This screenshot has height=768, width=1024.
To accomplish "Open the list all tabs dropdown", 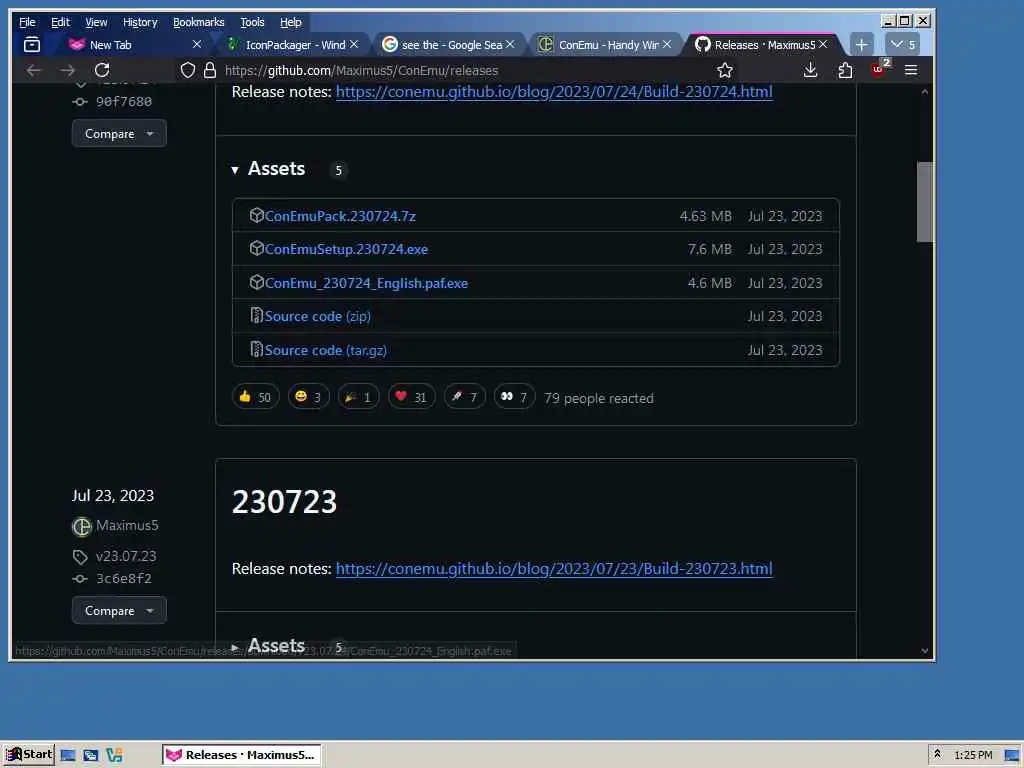I will [903, 44].
